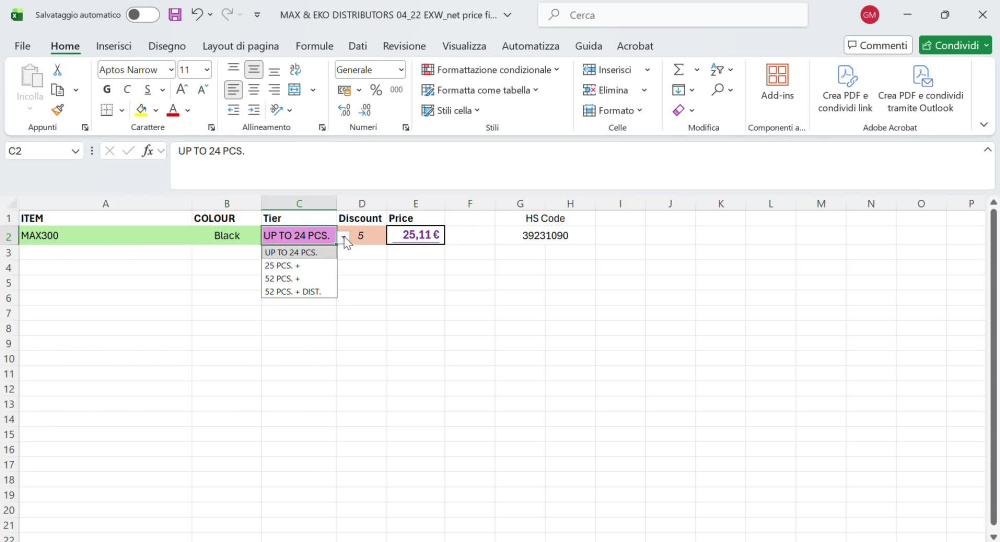Open the Name Box dropdown arrow
The image size is (1000, 542).
(x=75, y=151)
